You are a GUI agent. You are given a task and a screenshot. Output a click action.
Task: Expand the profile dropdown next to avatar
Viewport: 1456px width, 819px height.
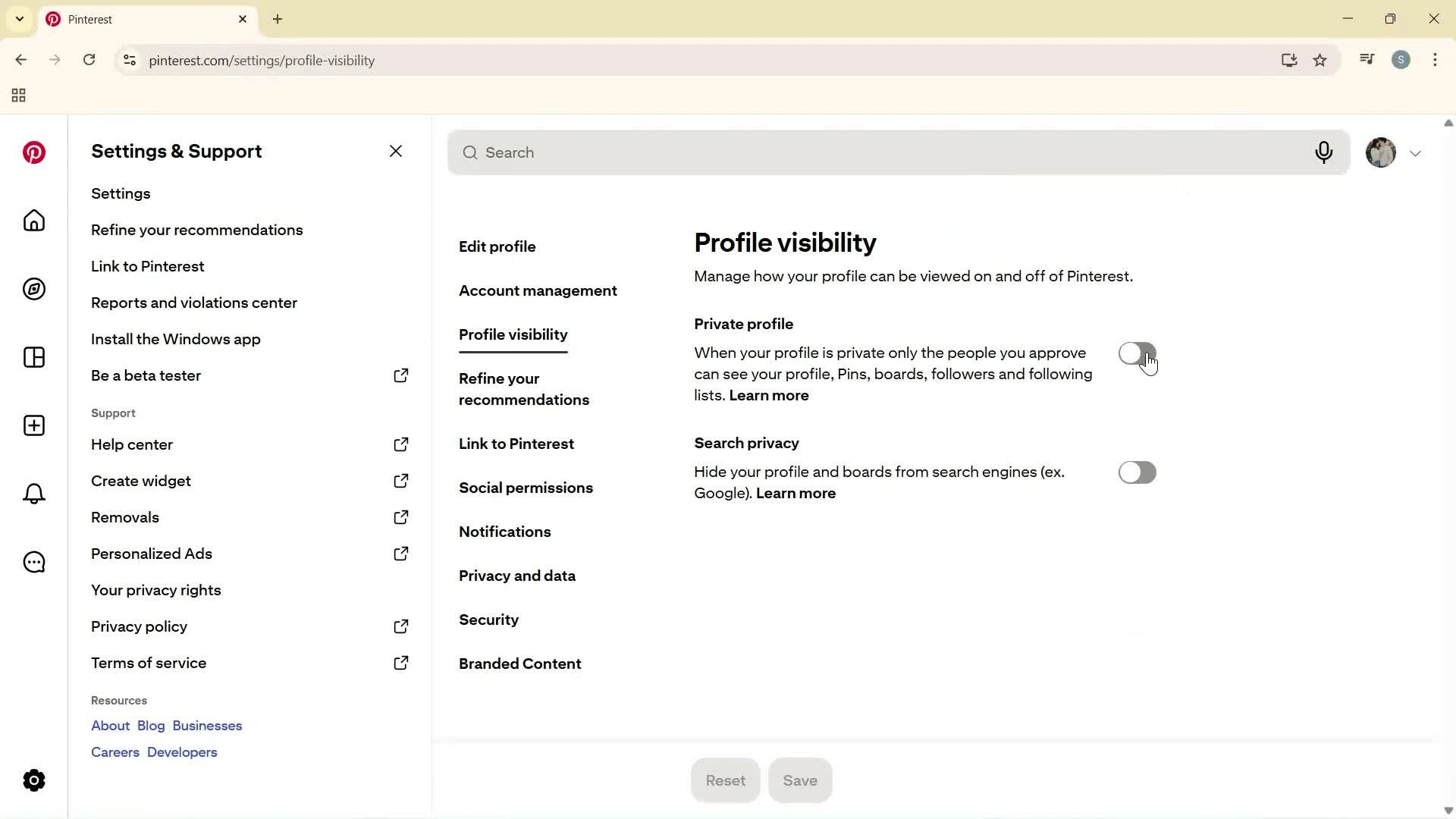tap(1415, 152)
